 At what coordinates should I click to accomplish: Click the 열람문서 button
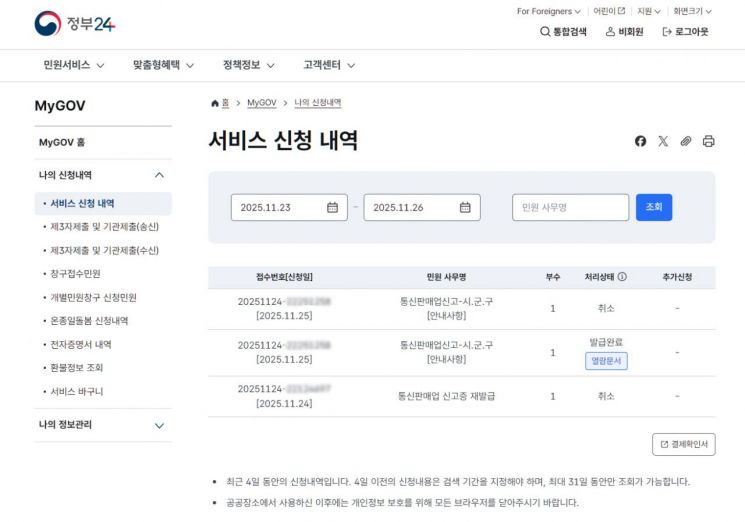click(x=606, y=361)
